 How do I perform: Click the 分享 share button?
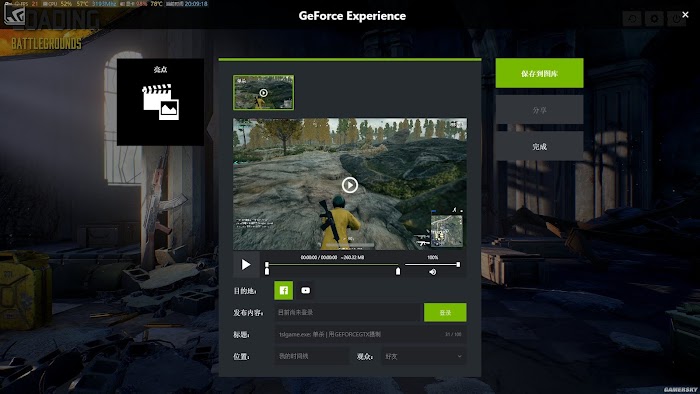pos(539,110)
